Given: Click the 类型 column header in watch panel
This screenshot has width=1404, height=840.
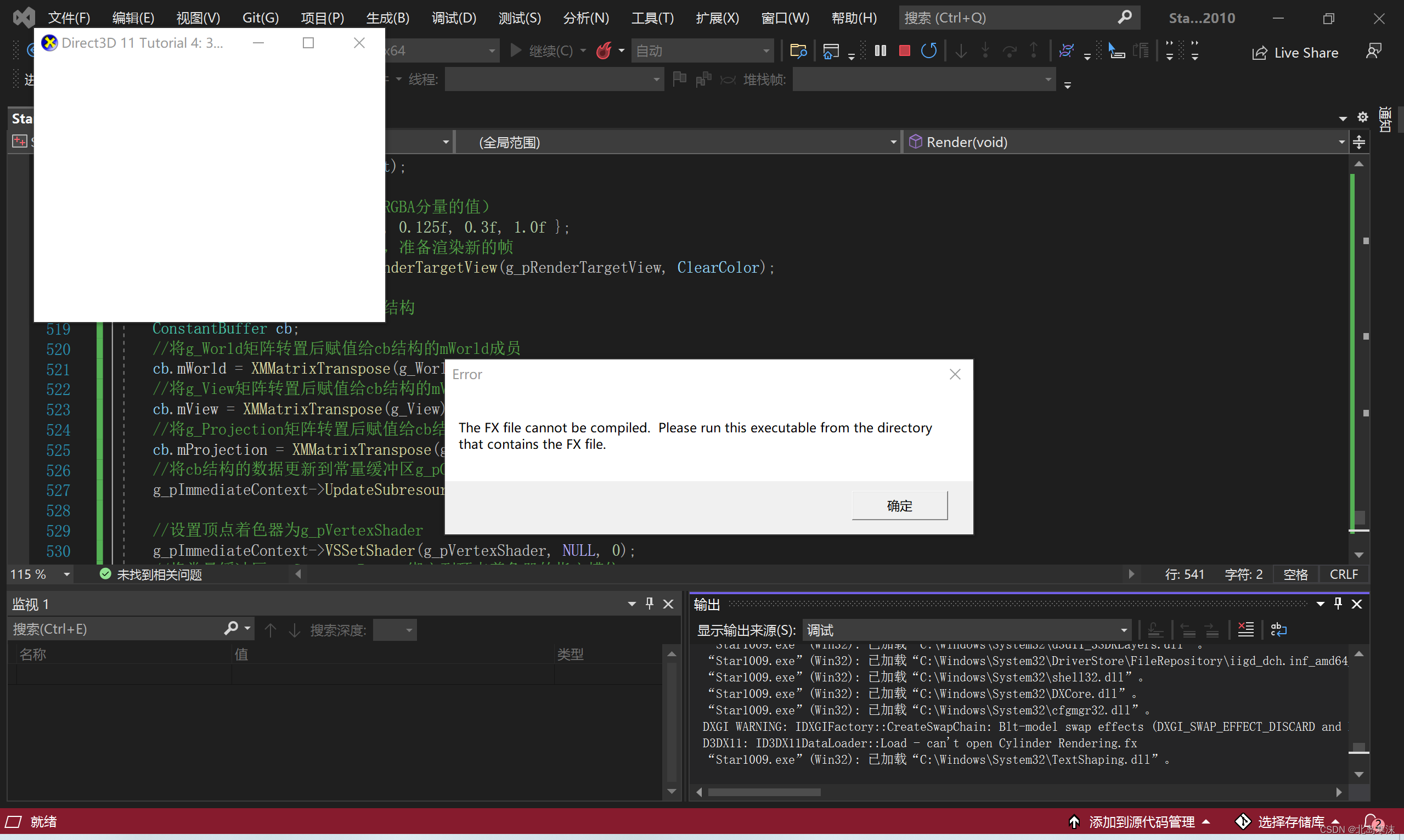Looking at the screenshot, I should (x=571, y=654).
